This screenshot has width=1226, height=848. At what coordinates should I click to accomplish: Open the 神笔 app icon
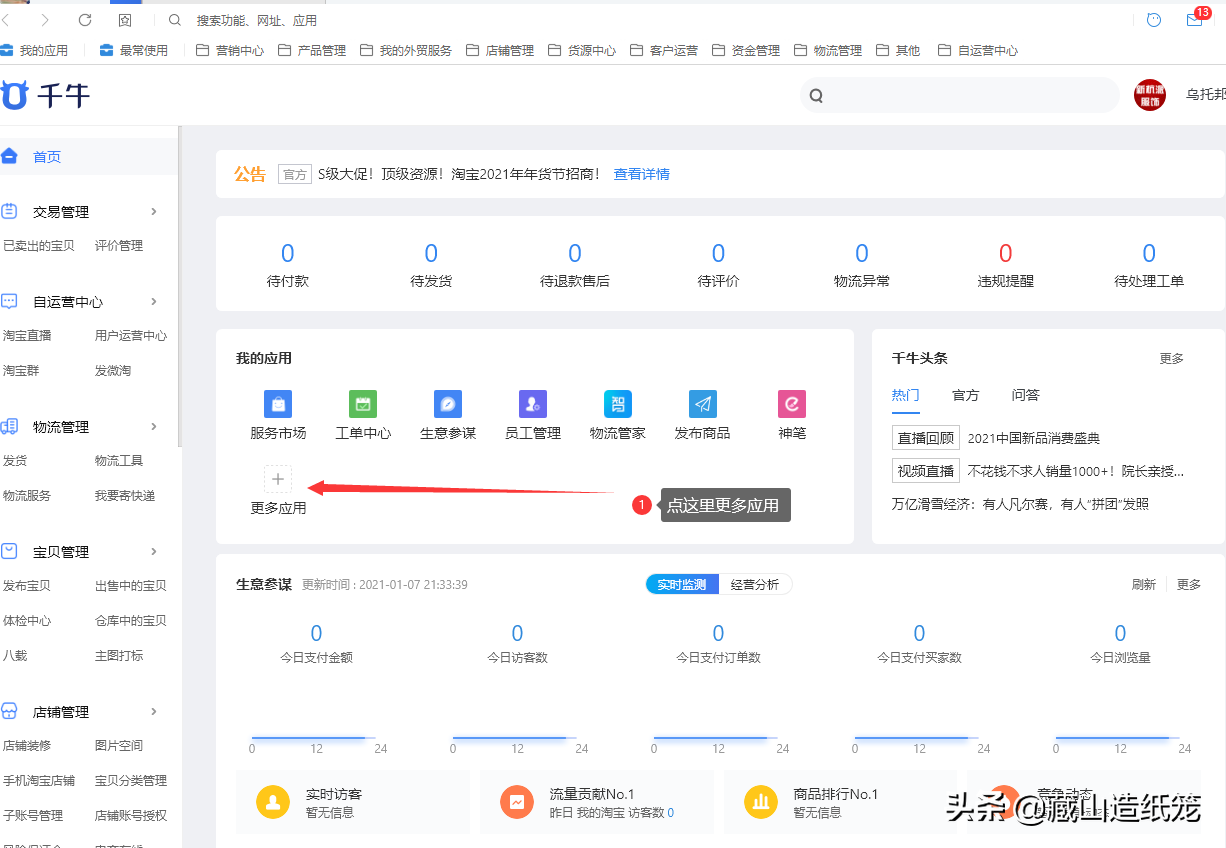point(792,404)
